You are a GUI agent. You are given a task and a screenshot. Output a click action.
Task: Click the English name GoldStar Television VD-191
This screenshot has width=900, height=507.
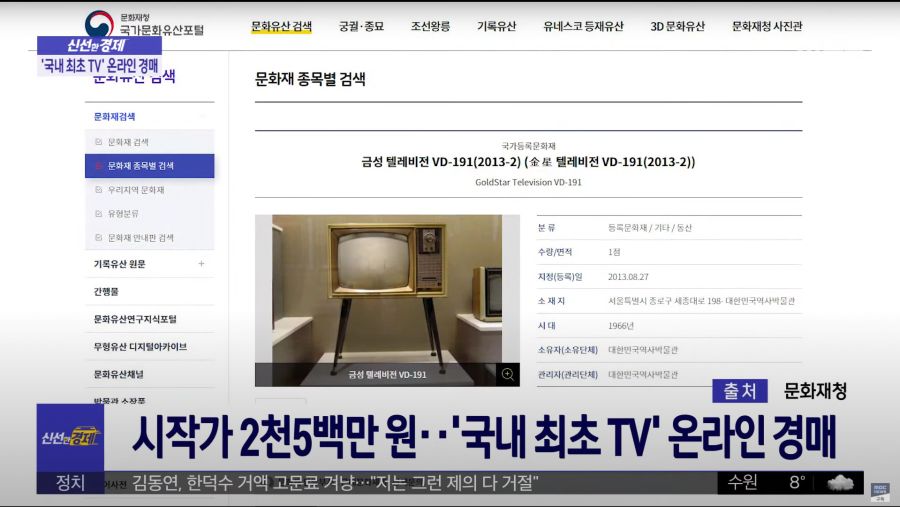(528, 183)
